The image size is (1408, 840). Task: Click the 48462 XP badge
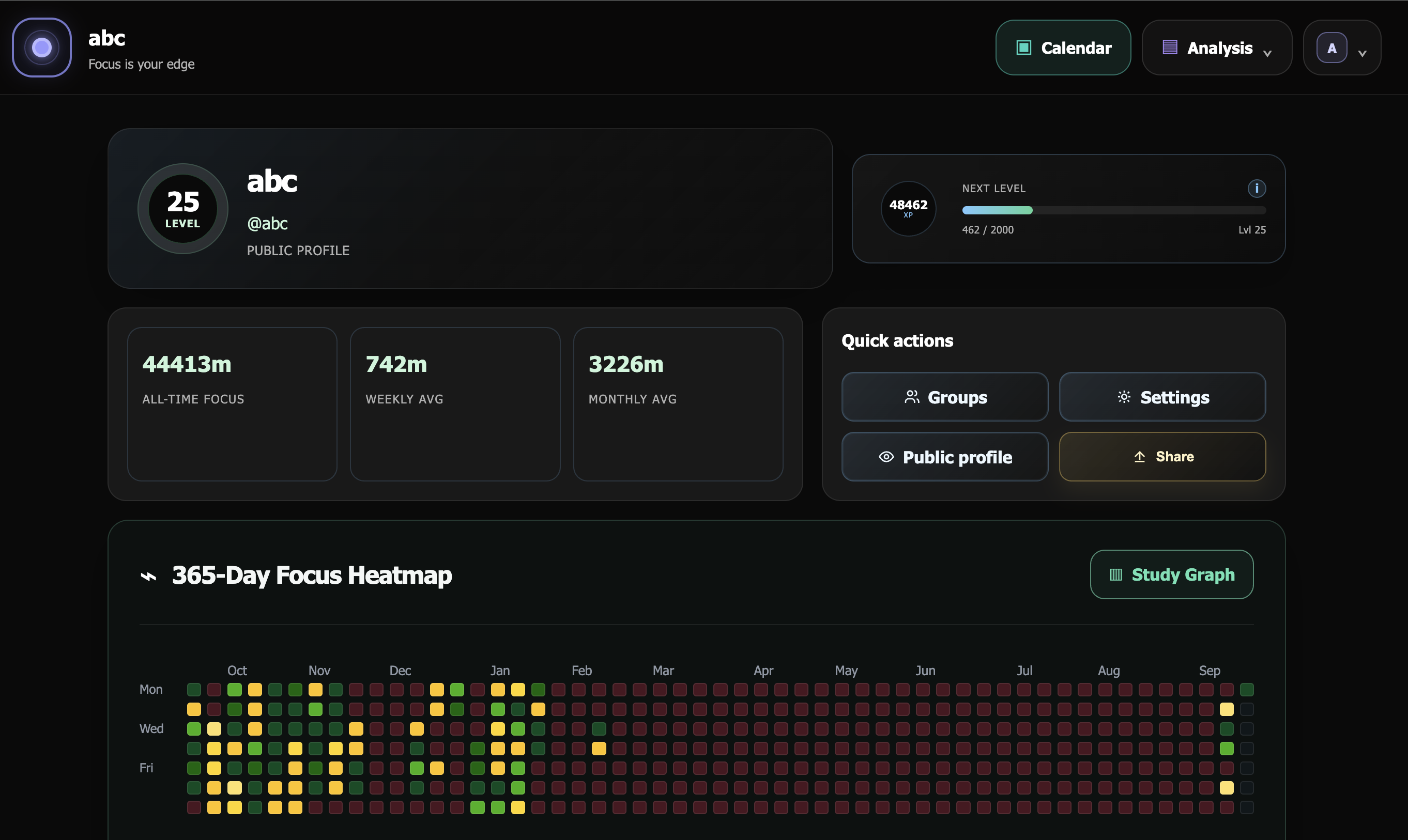[908, 208]
